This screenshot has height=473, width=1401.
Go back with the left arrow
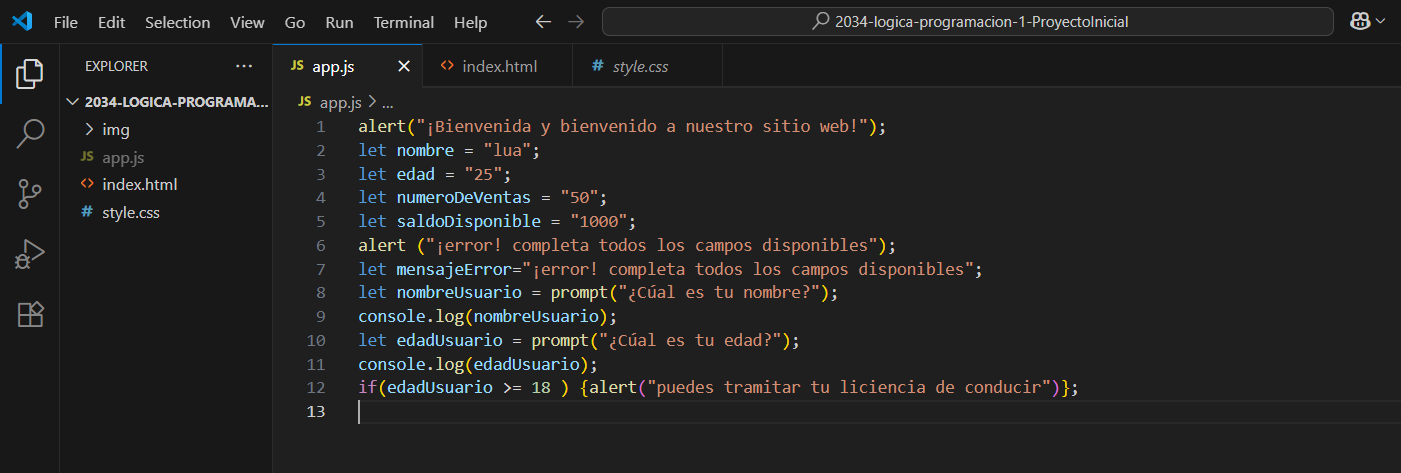coord(543,21)
